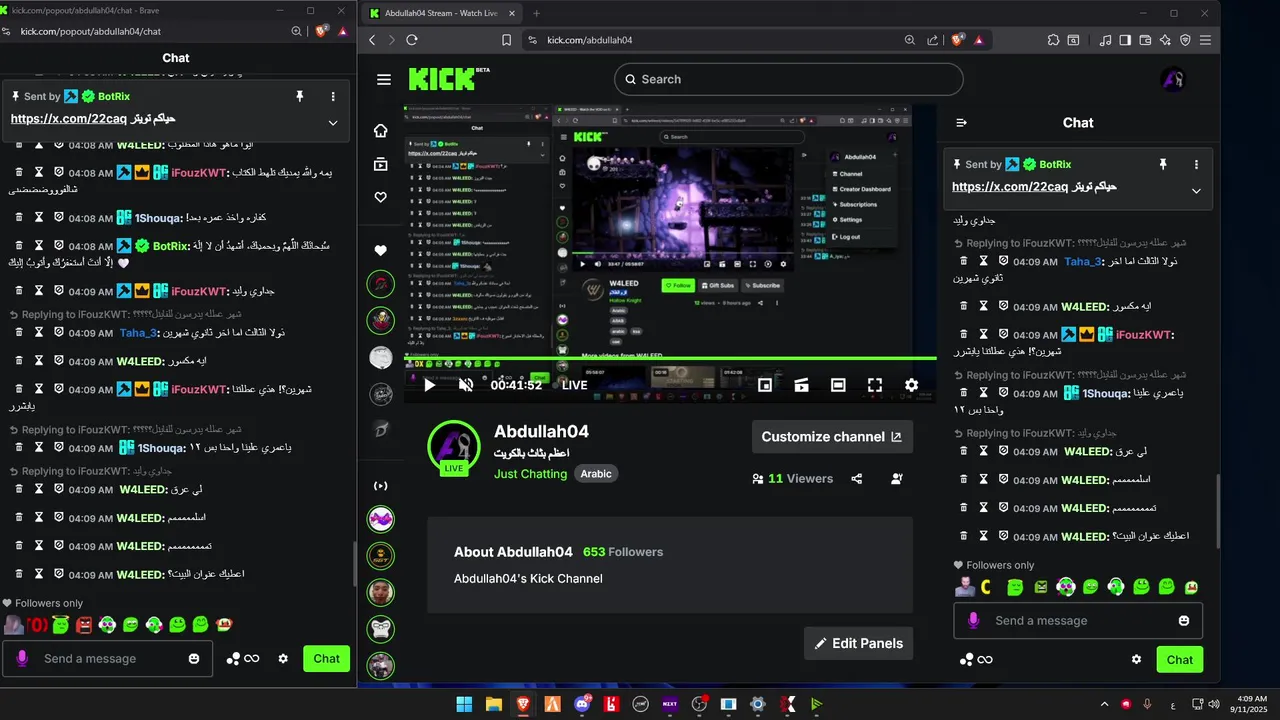Open settings gear in popout chat
Image resolution: width=1280 pixels, height=720 pixels.
(283, 659)
